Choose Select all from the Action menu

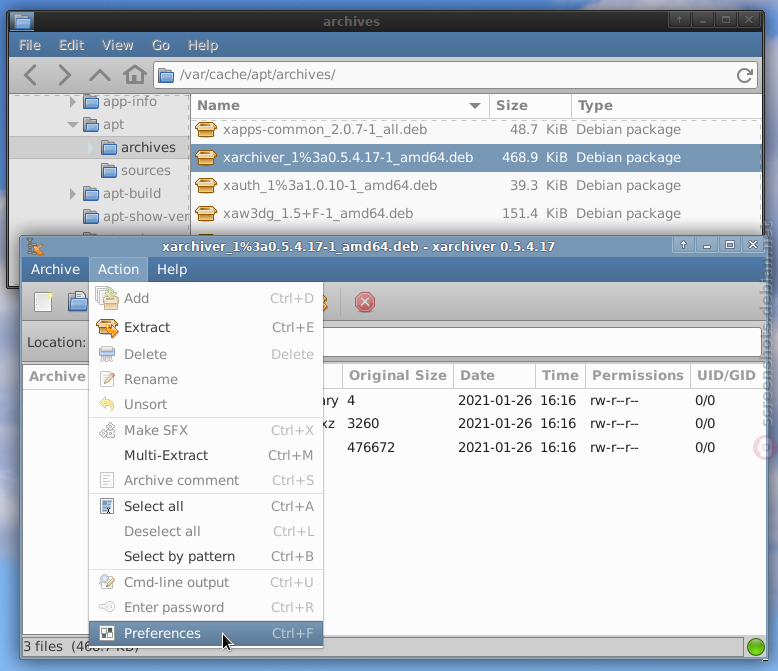[206, 506]
